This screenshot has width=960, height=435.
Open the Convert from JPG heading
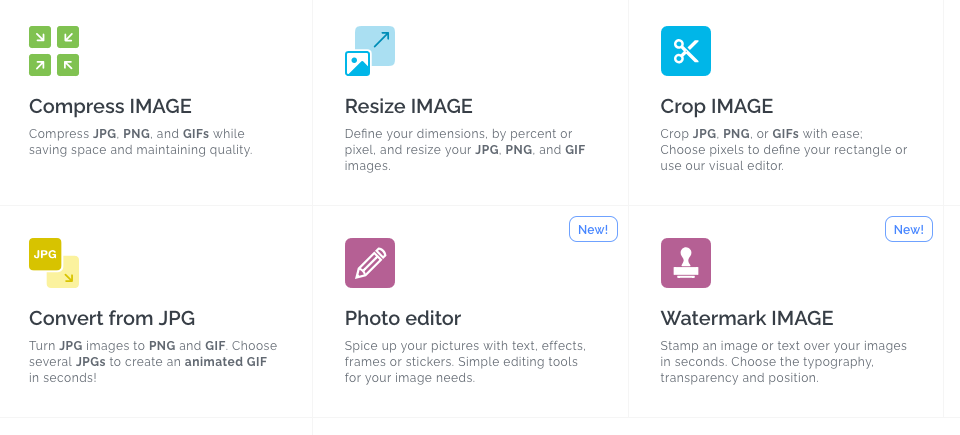pyautogui.click(x=112, y=319)
